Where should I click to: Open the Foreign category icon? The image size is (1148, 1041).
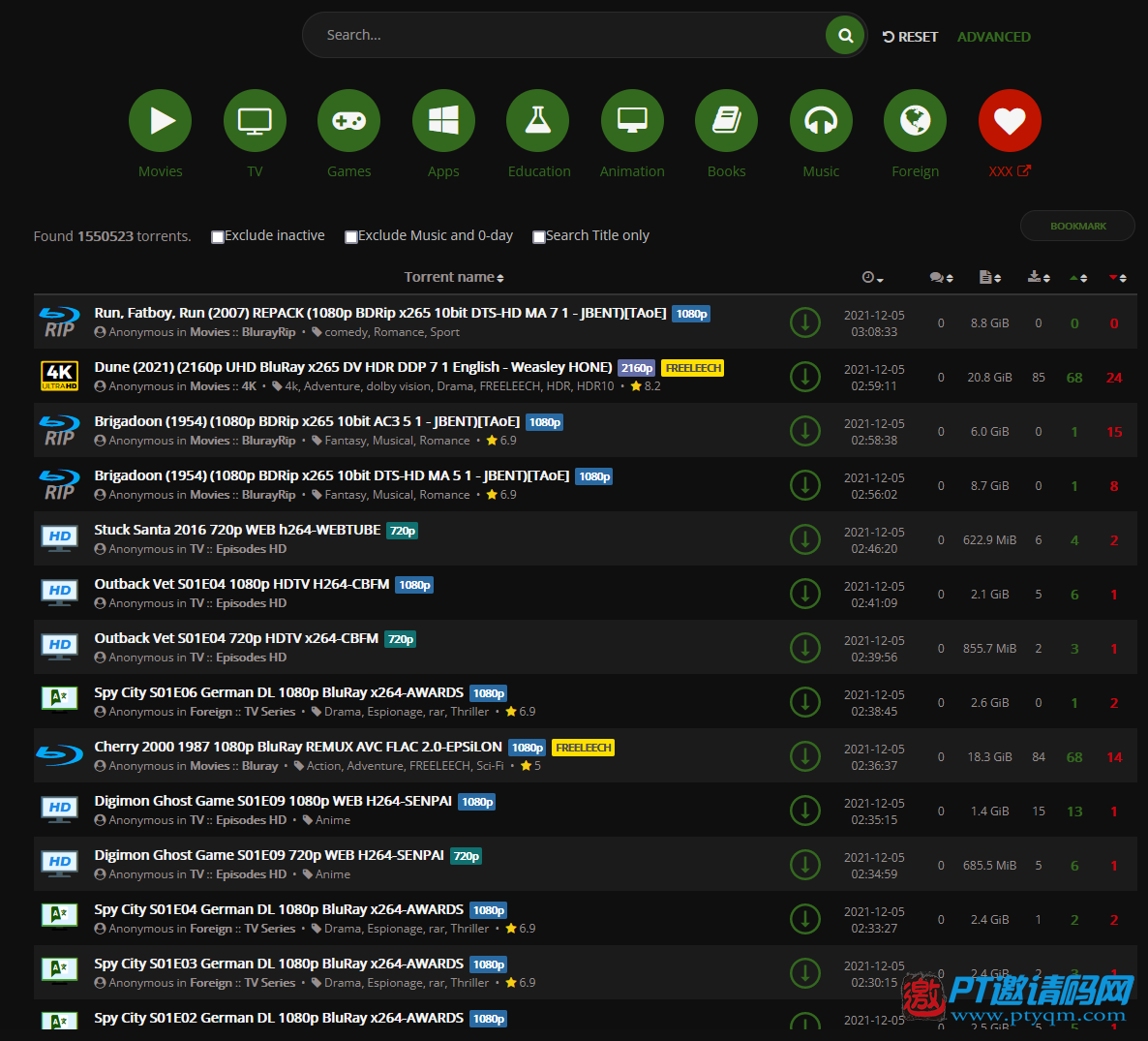coord(915,121)
